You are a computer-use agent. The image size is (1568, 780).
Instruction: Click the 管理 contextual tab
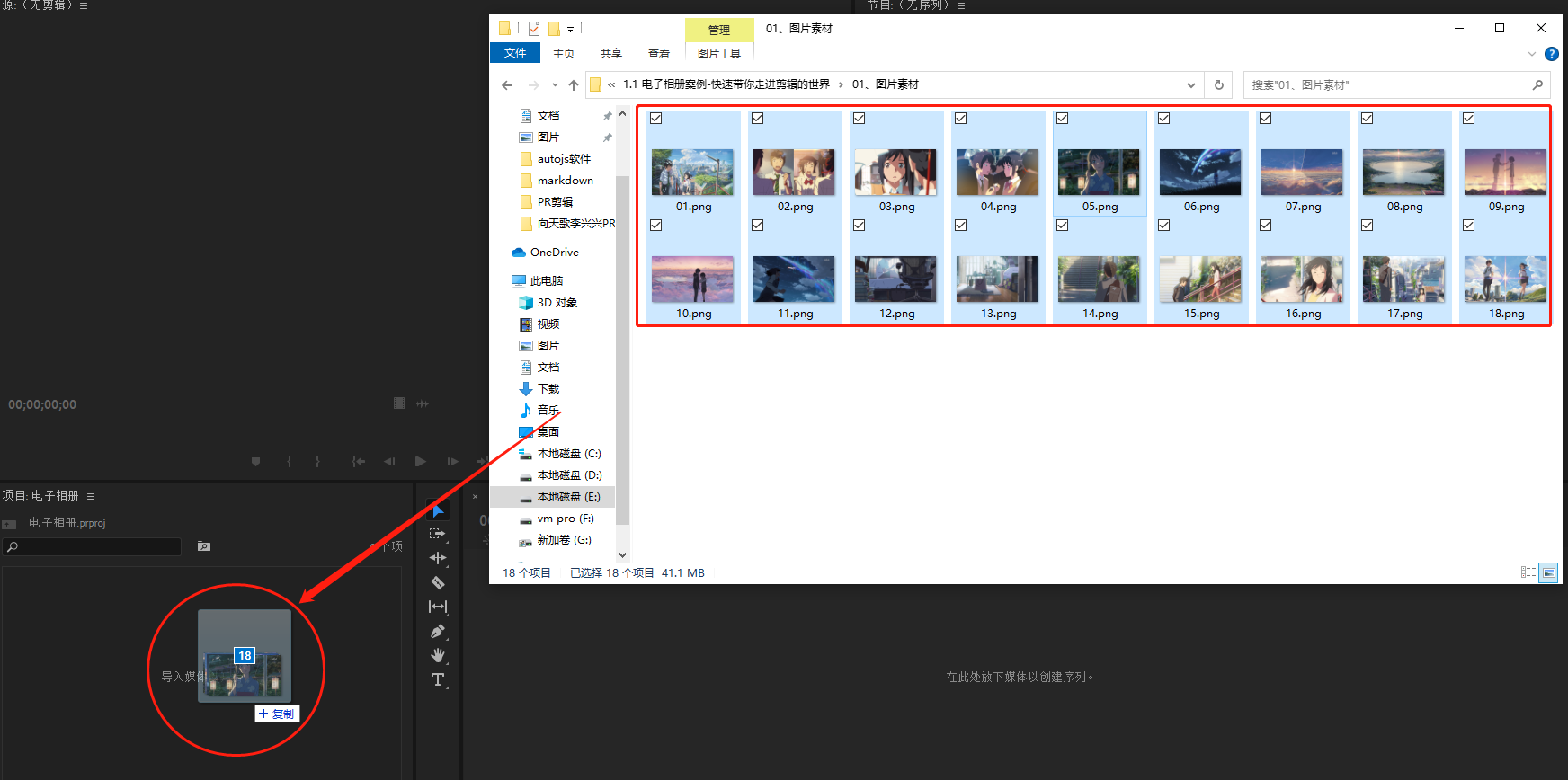coord(719,30)
